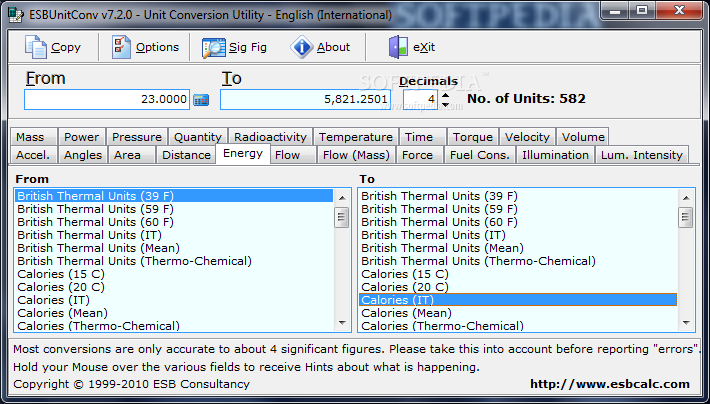Click the Decimals number field
The height and width of the screenshot is (404, 710).
(x=420, y=99)
